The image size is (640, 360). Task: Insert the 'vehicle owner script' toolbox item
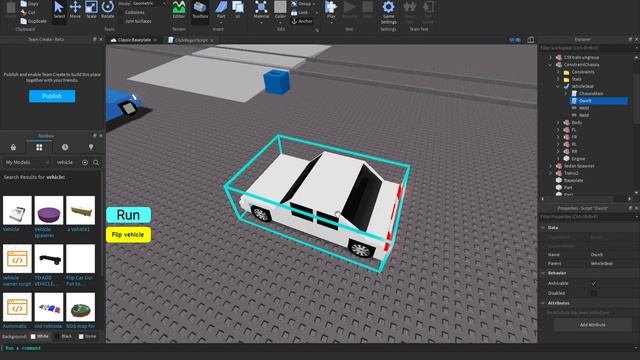coord(17,259)
